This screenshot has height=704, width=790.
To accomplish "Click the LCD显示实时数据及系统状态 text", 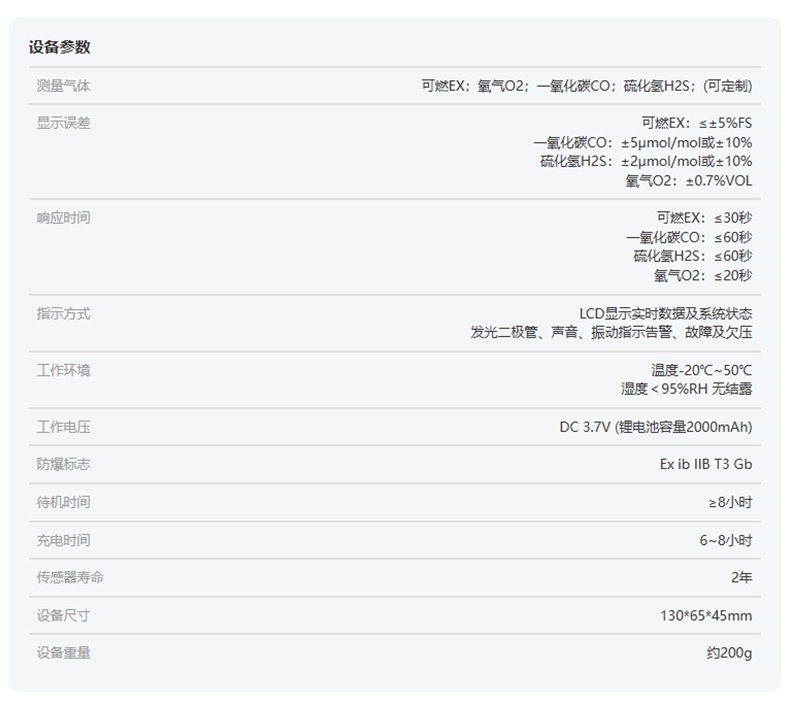I will click(x=665, y=314).
